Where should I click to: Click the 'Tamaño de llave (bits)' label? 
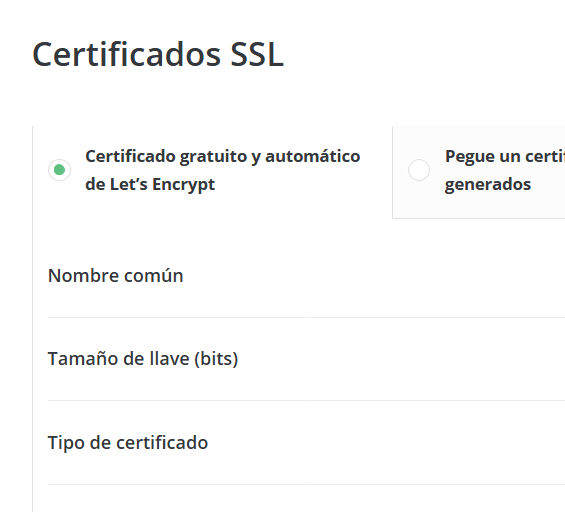[143, 359]
